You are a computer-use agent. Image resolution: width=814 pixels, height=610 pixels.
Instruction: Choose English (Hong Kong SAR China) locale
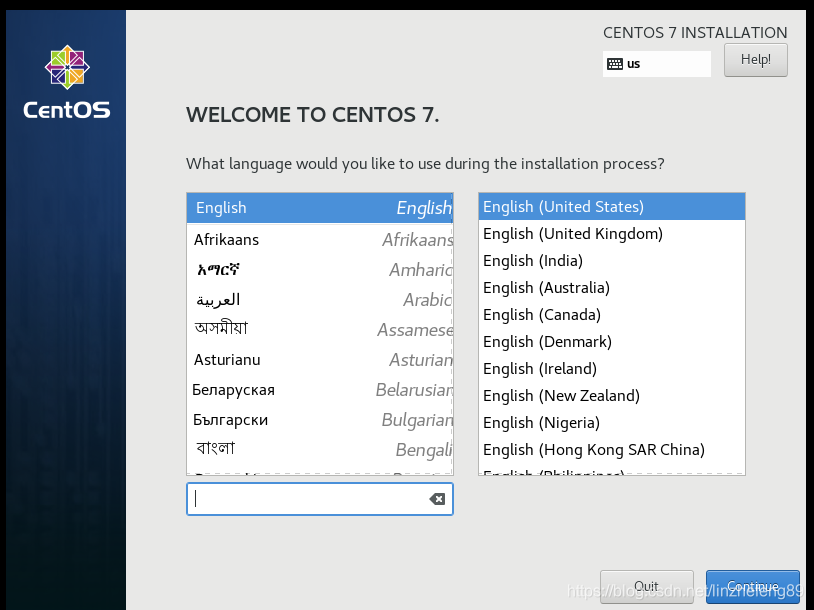[612, 450]
